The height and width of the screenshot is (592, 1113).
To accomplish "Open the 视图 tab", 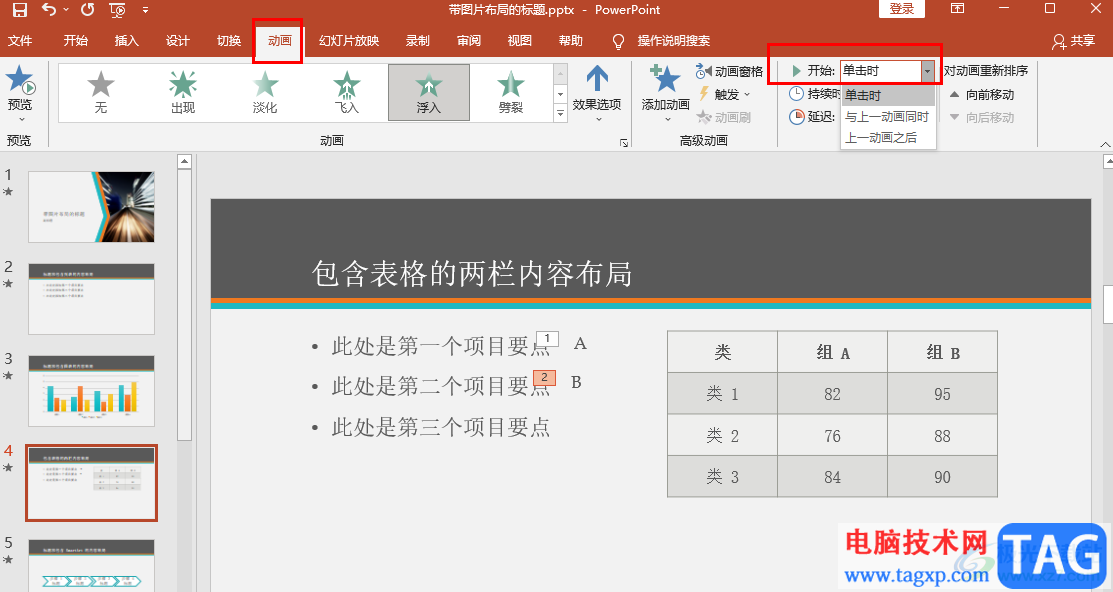I will point(520,40).
